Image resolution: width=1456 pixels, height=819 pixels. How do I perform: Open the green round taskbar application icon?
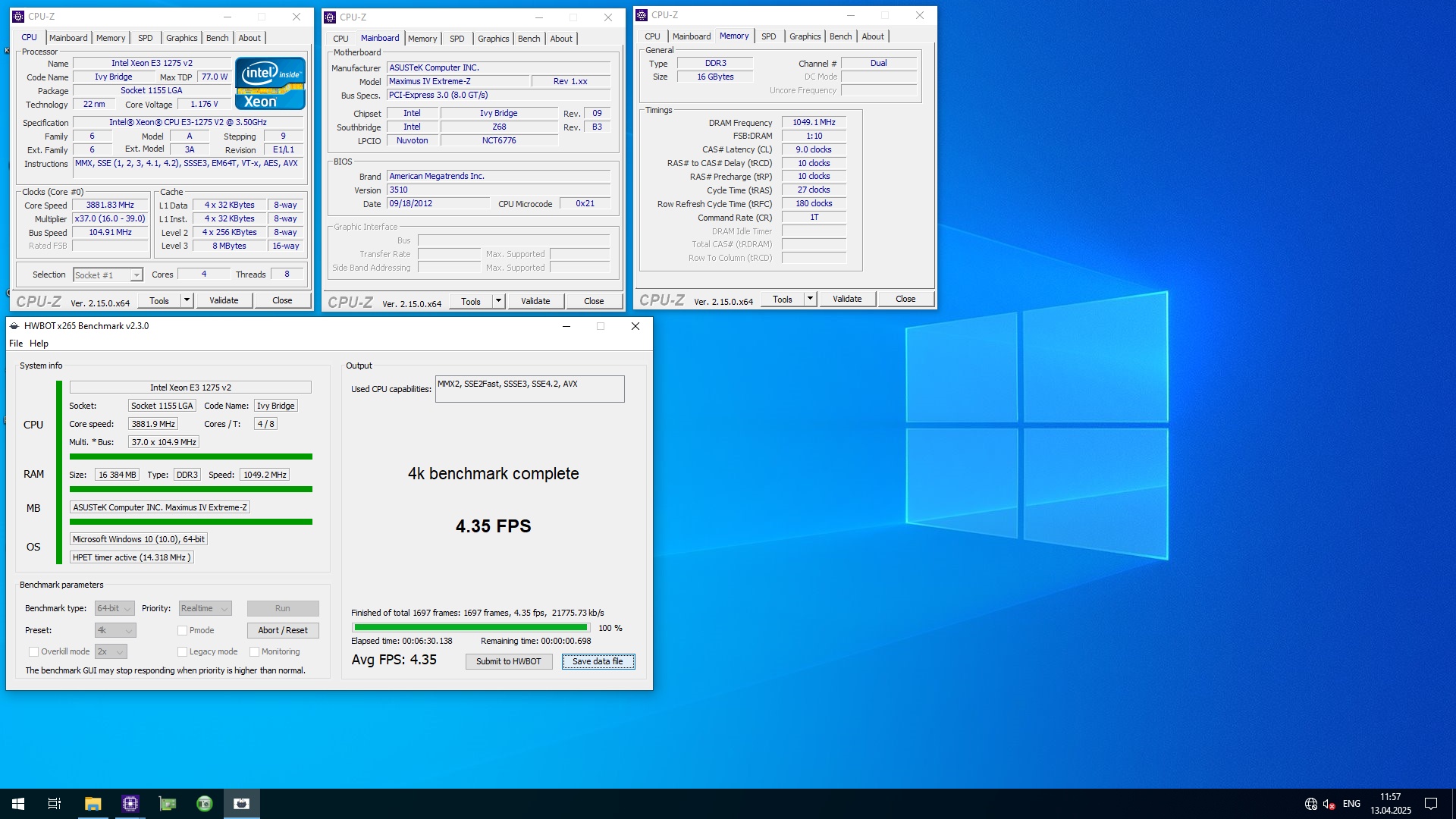coord(205,804)
